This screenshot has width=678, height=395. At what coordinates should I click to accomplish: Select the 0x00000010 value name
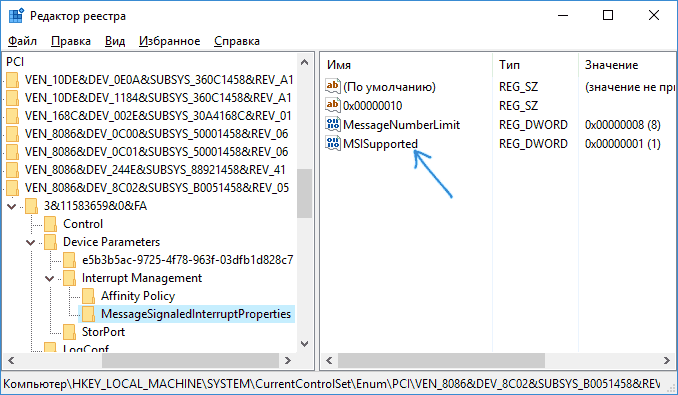(373, 105)
